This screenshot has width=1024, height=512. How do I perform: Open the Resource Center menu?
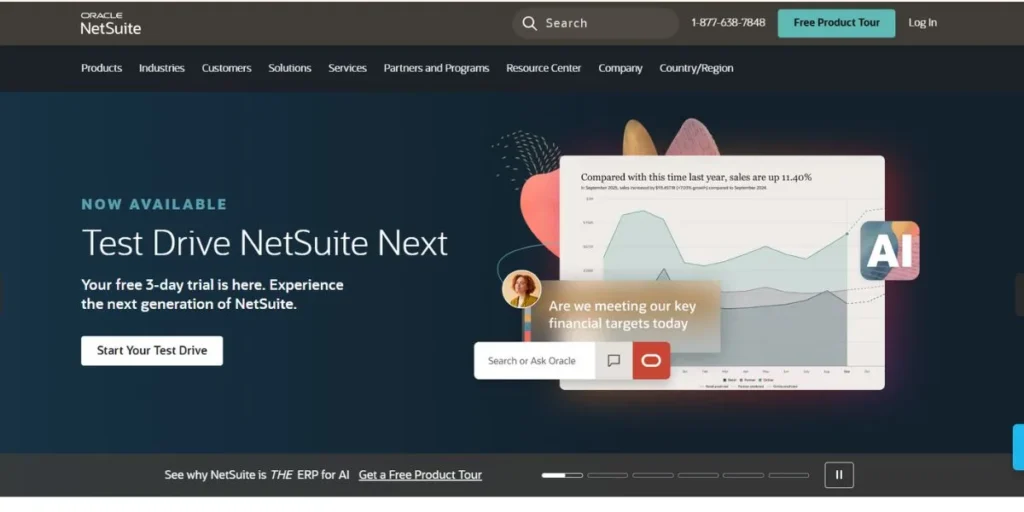coord(543,68)
